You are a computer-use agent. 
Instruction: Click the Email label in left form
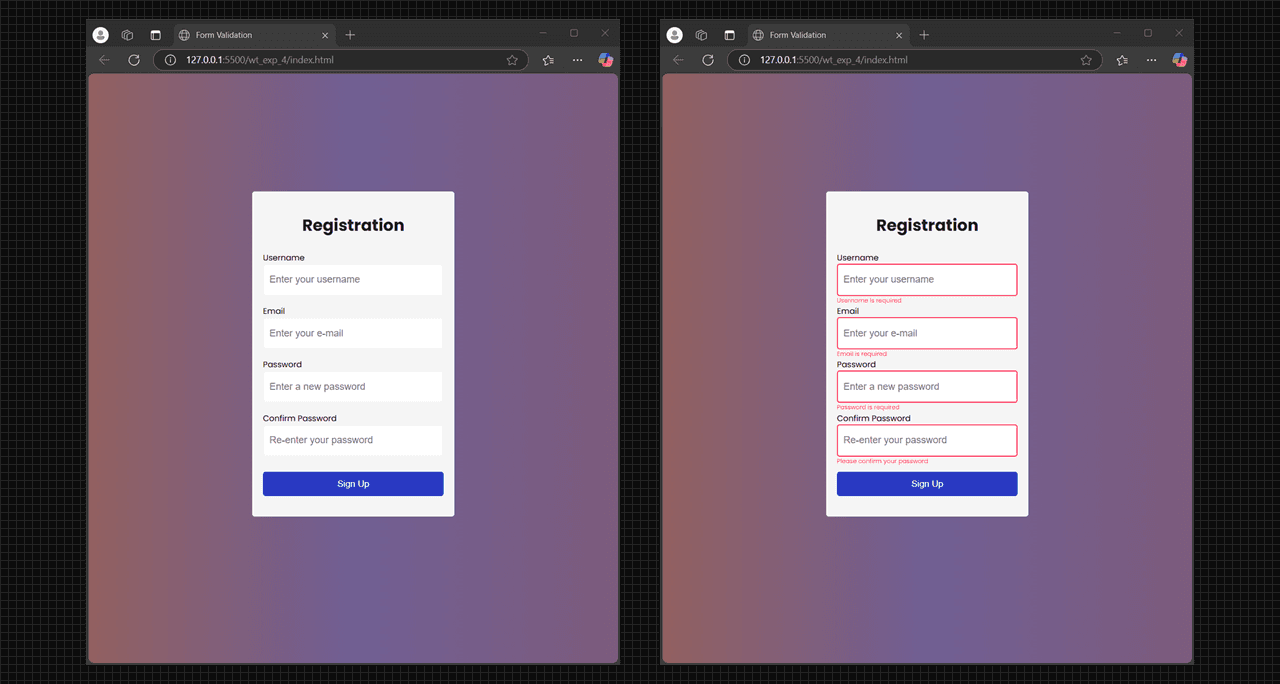click(274, 311)
